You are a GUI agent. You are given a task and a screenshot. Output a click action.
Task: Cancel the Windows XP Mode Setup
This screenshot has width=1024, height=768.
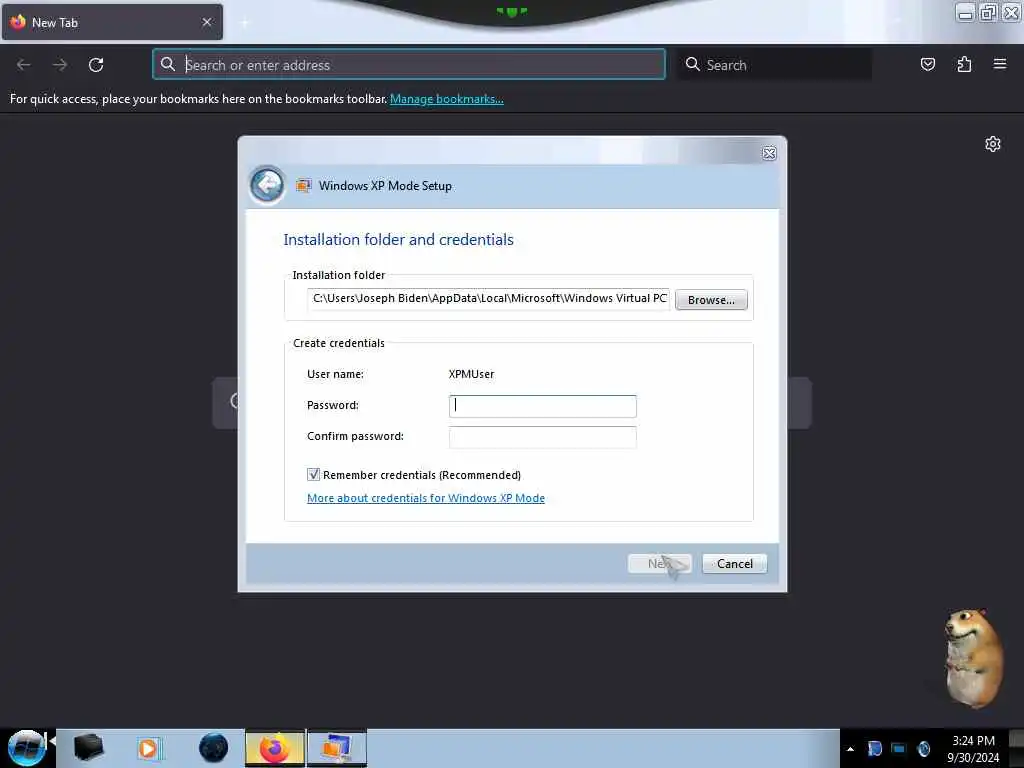pyautogui.click(x=734, y=564)
